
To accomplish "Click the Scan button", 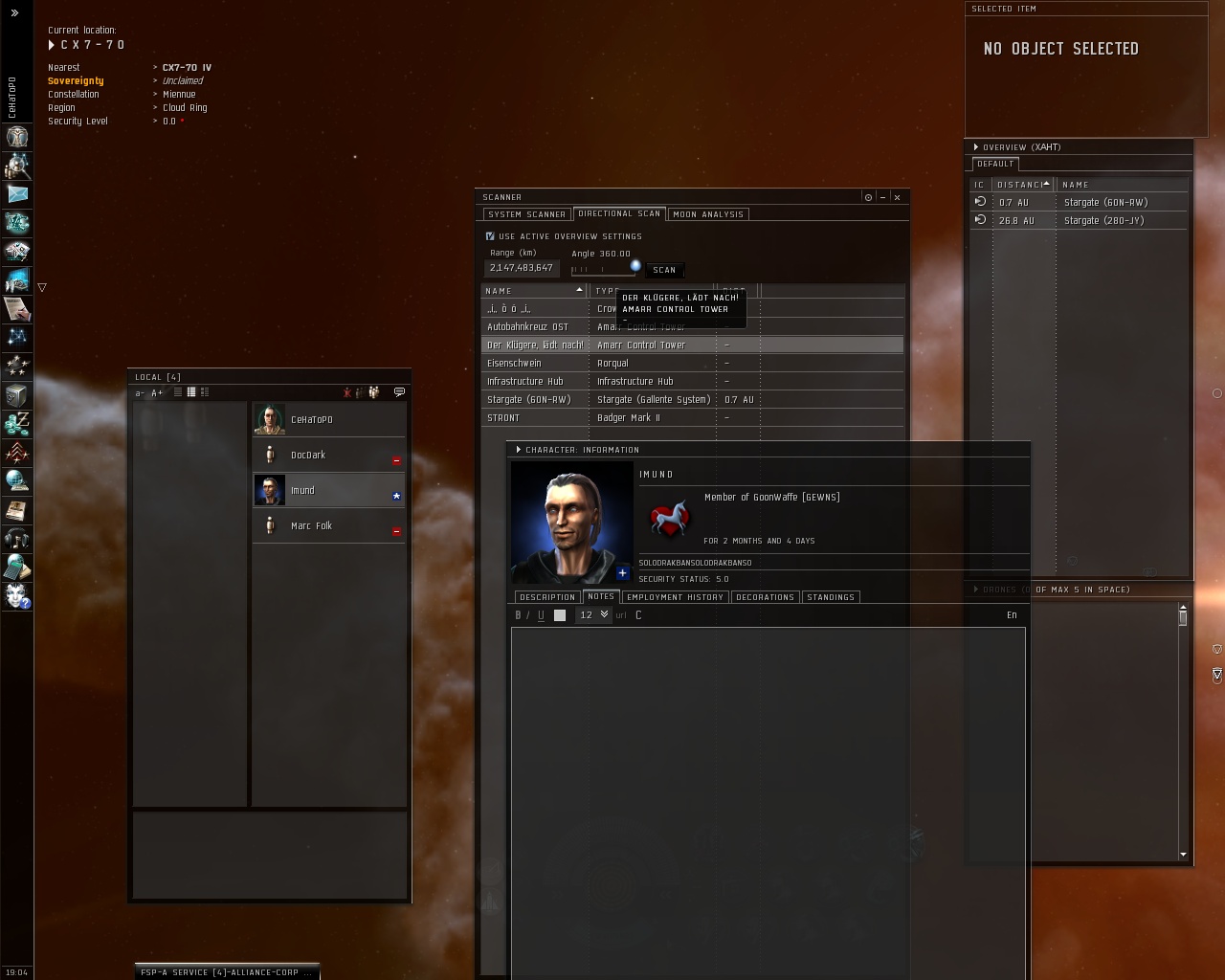I will coord(664,270).
